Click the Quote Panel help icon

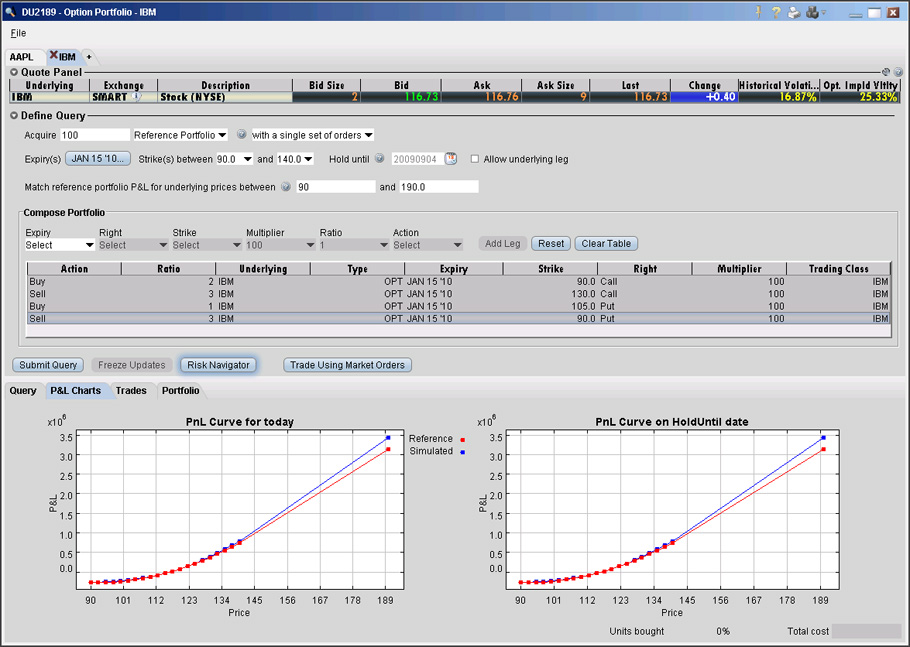click(898, 72)
